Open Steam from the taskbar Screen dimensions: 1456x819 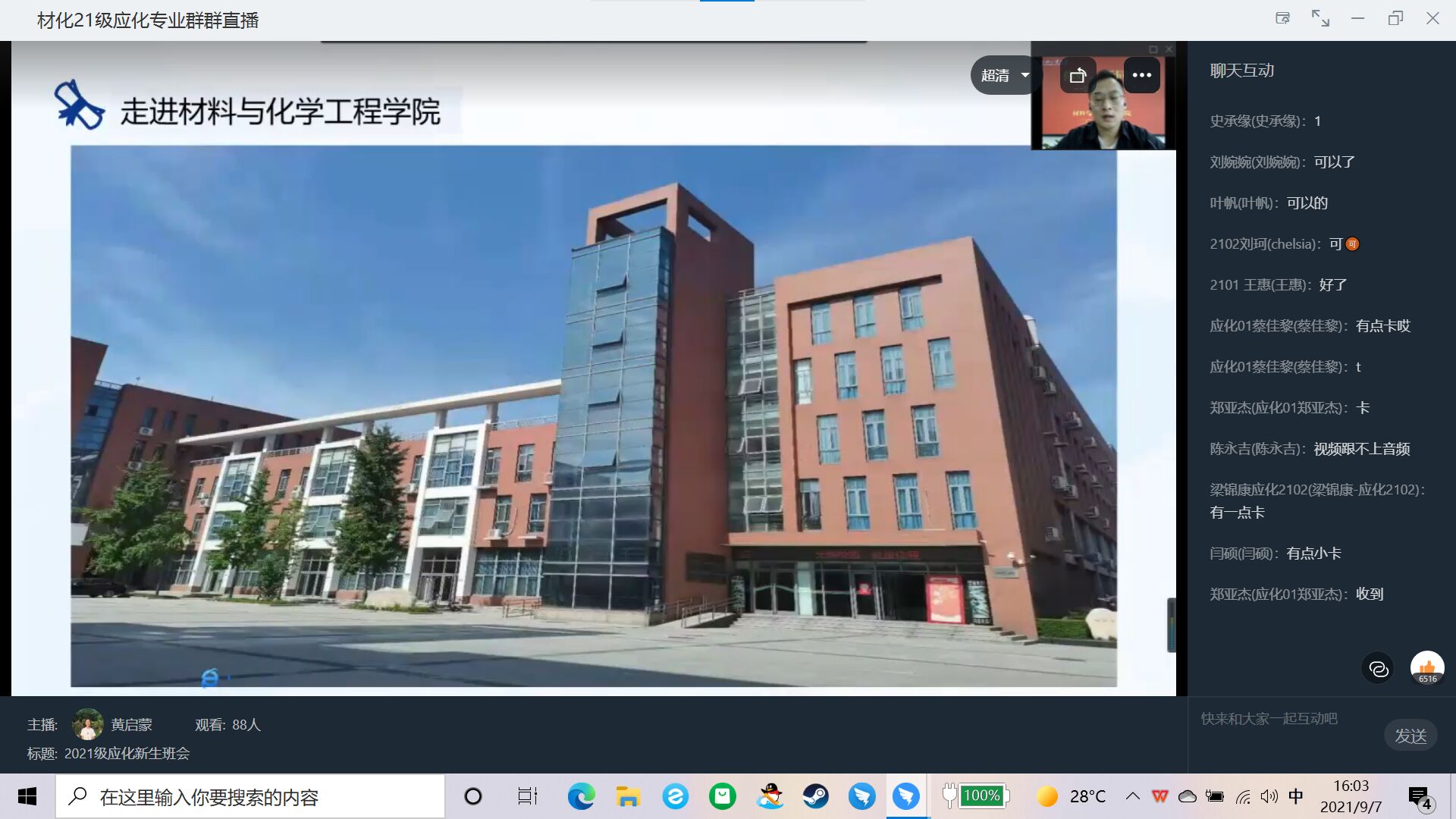click(815, 796)
